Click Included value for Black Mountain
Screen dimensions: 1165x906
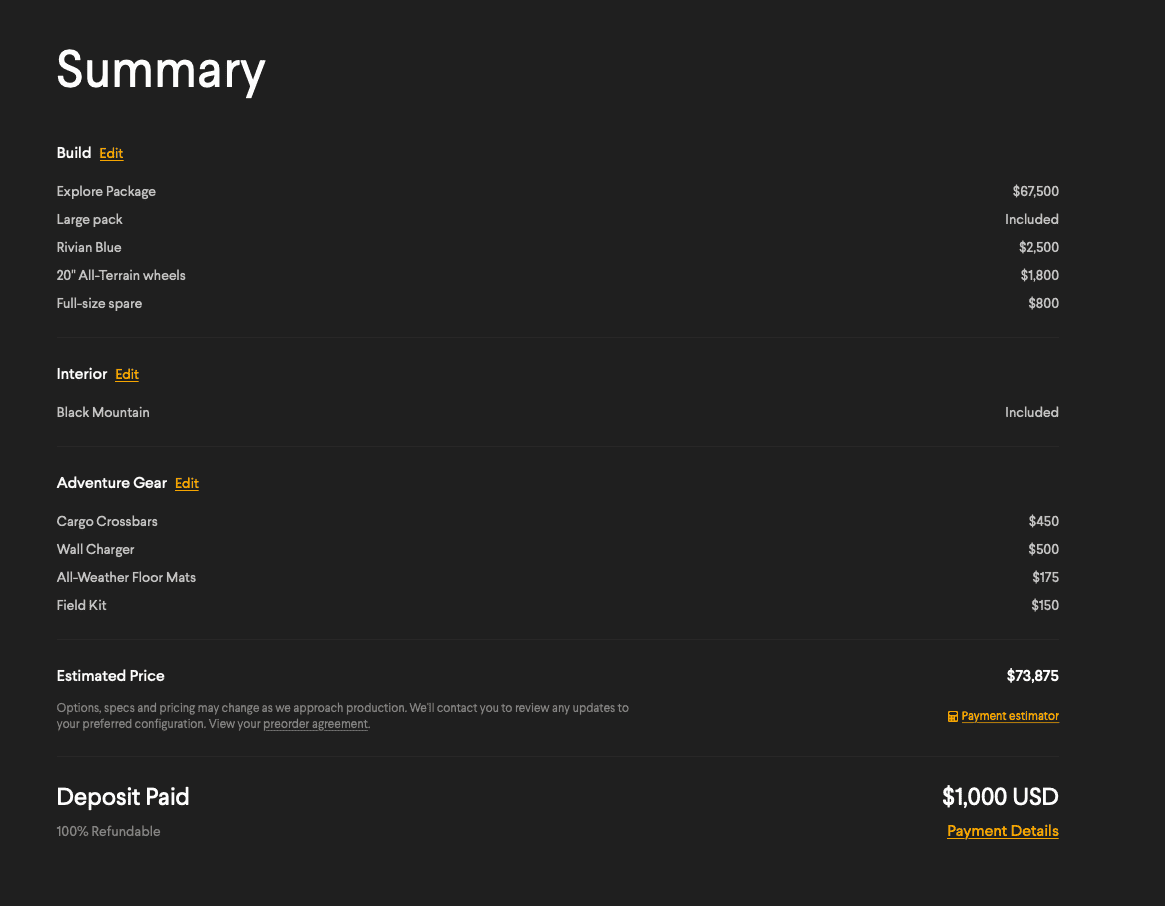[1031, 412]
